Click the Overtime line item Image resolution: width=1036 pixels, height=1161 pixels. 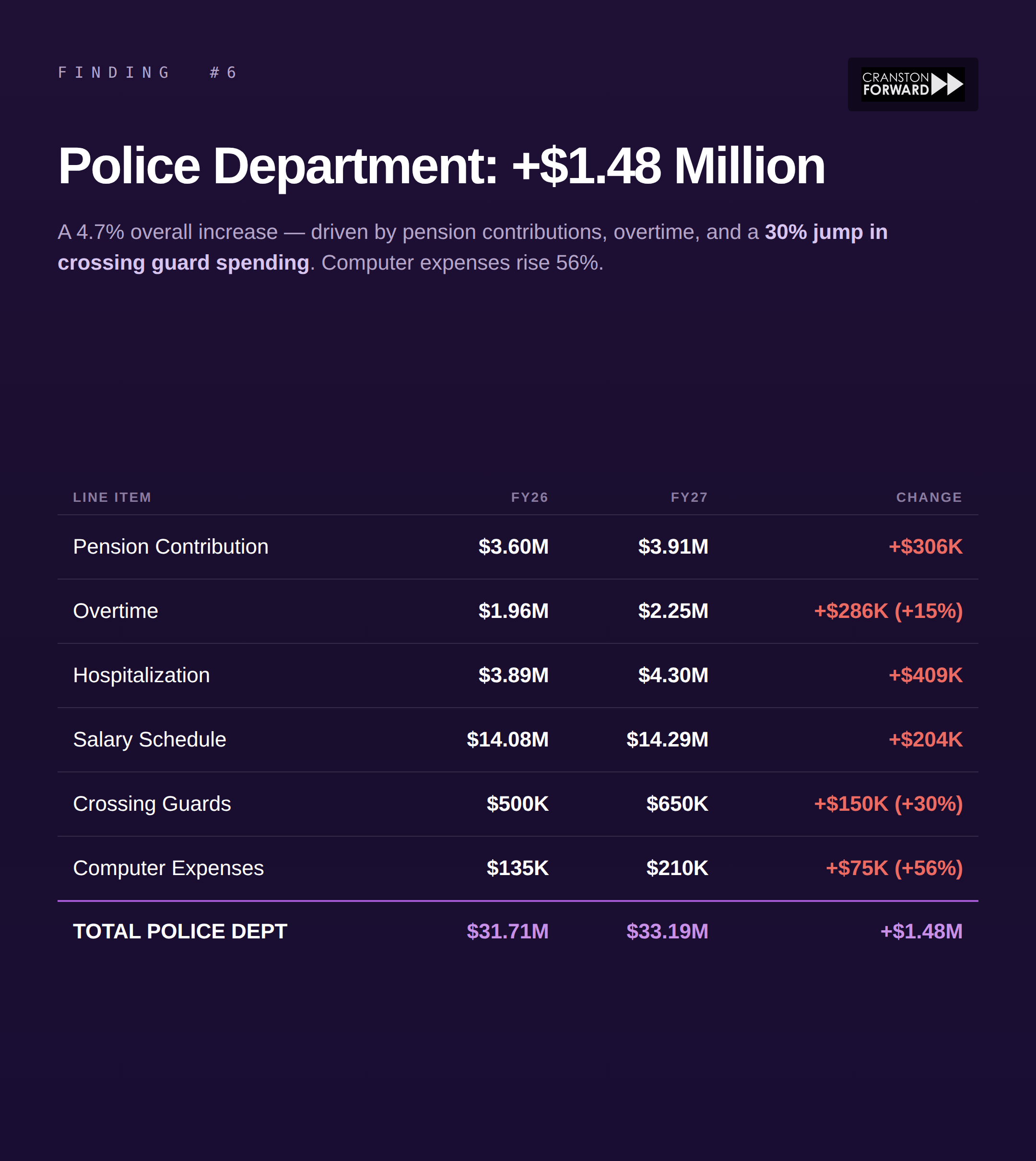tap(115, 610)
